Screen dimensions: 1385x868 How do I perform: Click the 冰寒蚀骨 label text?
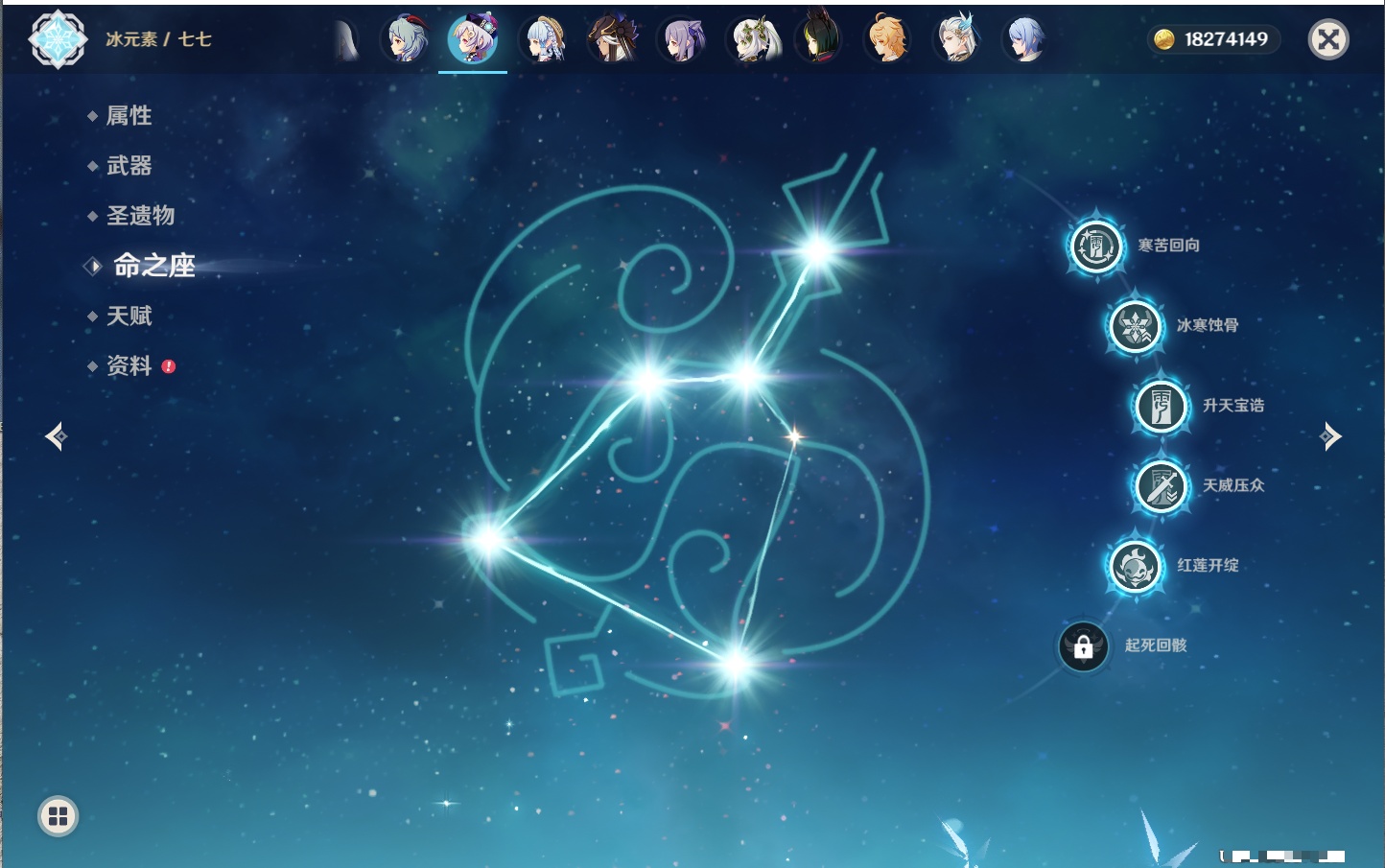[1208, 325]
